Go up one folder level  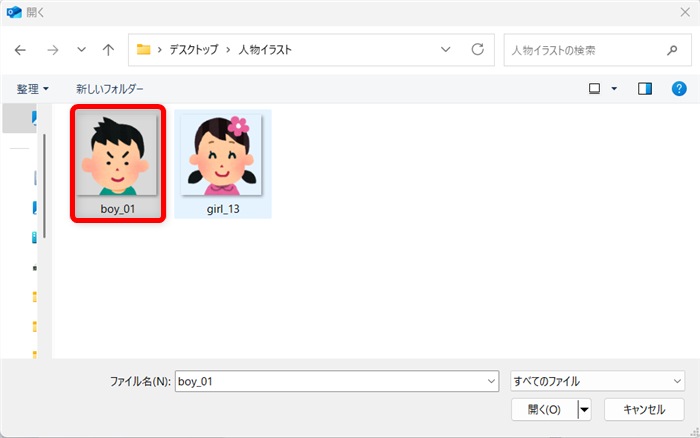point(108,49)
